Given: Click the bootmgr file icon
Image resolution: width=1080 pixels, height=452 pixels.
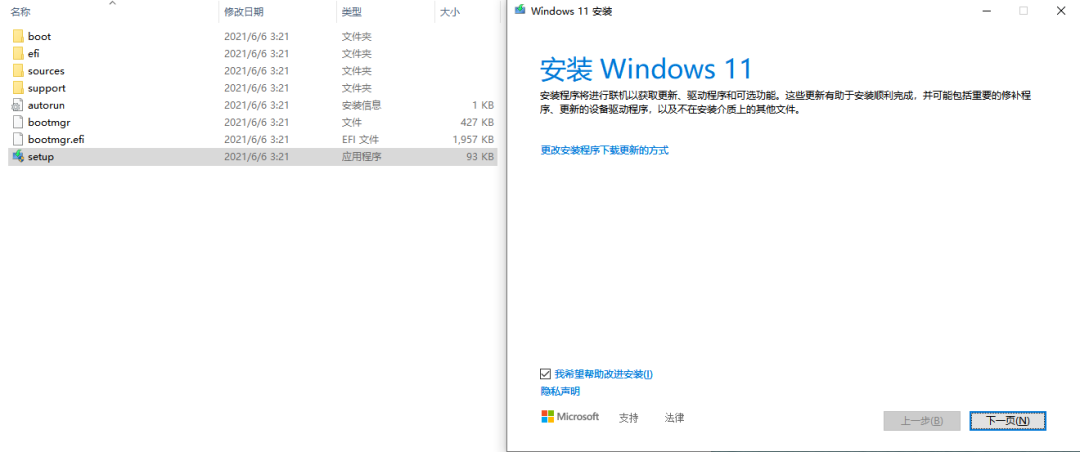Looking at the screenshot, I should (18, 122).
